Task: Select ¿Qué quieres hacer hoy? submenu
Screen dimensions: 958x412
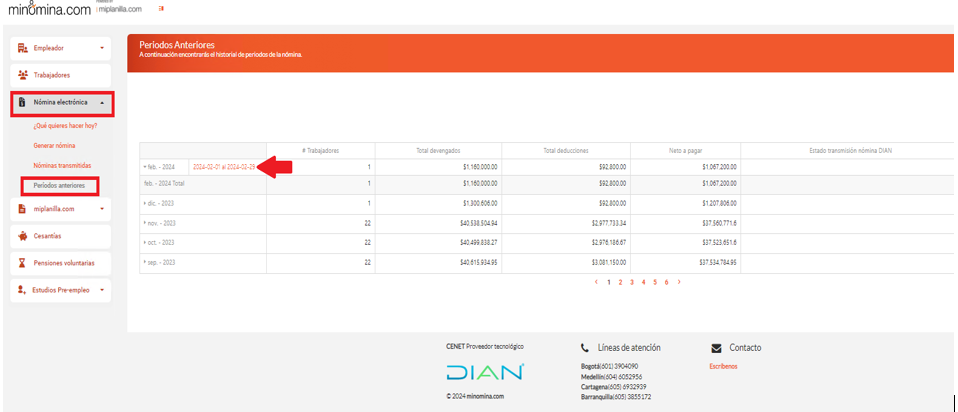Action: click(x=65, y=126)
